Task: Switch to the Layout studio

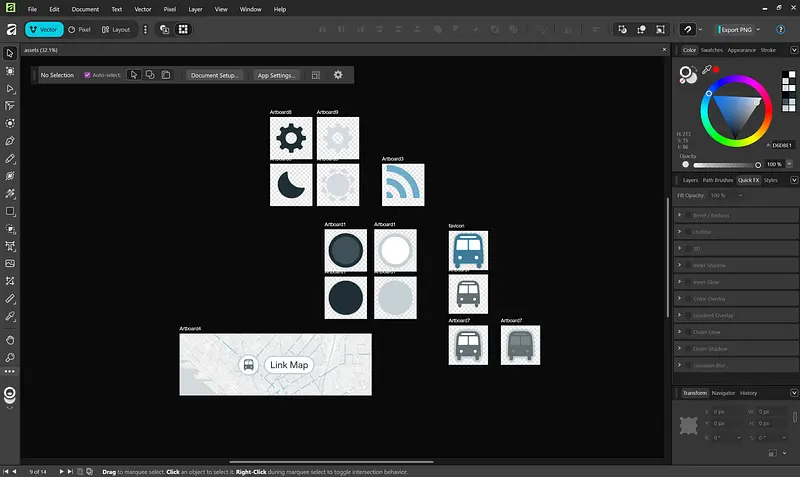Action: tap(116, 29)
